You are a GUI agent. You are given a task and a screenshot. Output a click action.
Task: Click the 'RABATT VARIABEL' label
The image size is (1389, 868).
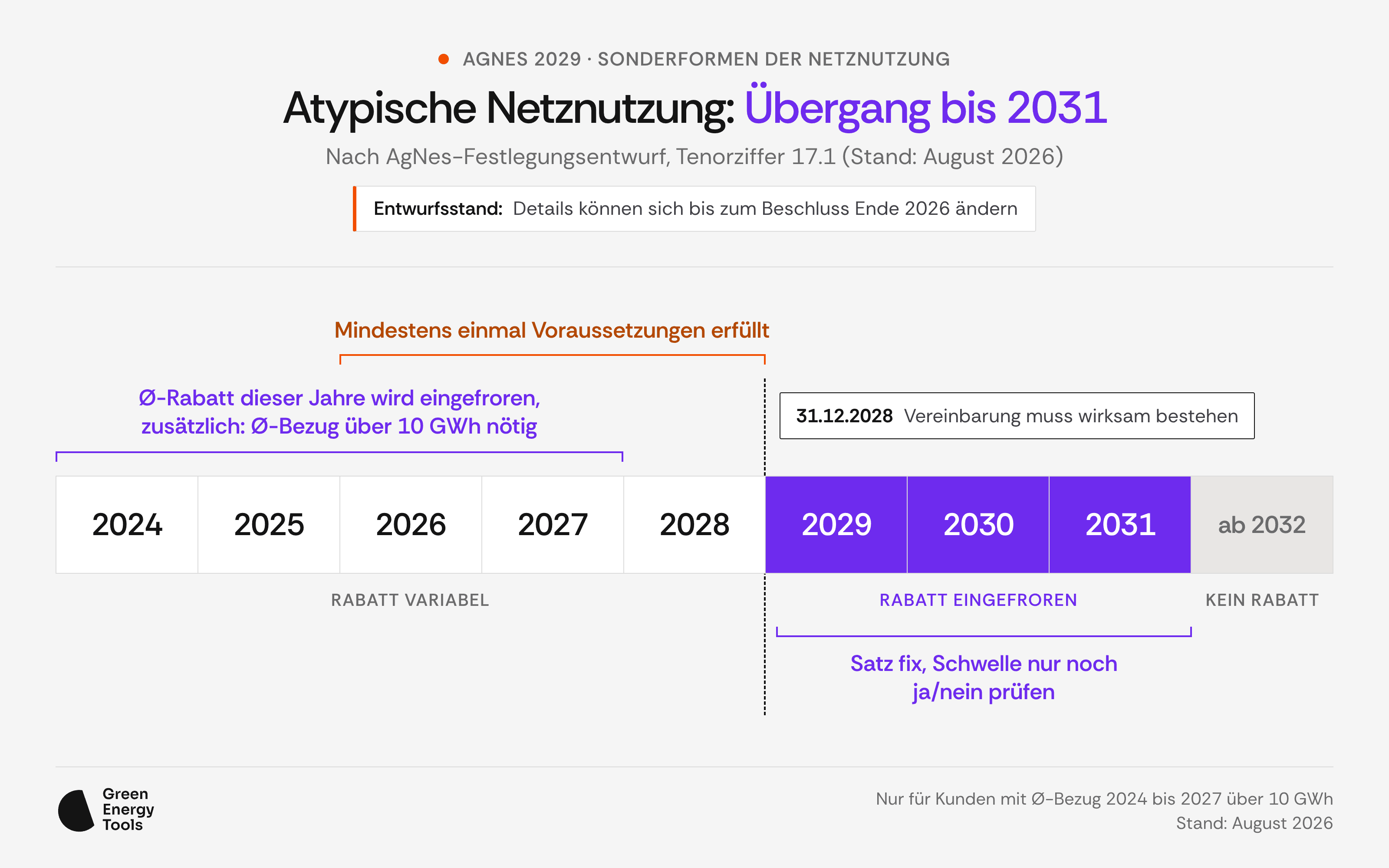(x=410, y=600)
